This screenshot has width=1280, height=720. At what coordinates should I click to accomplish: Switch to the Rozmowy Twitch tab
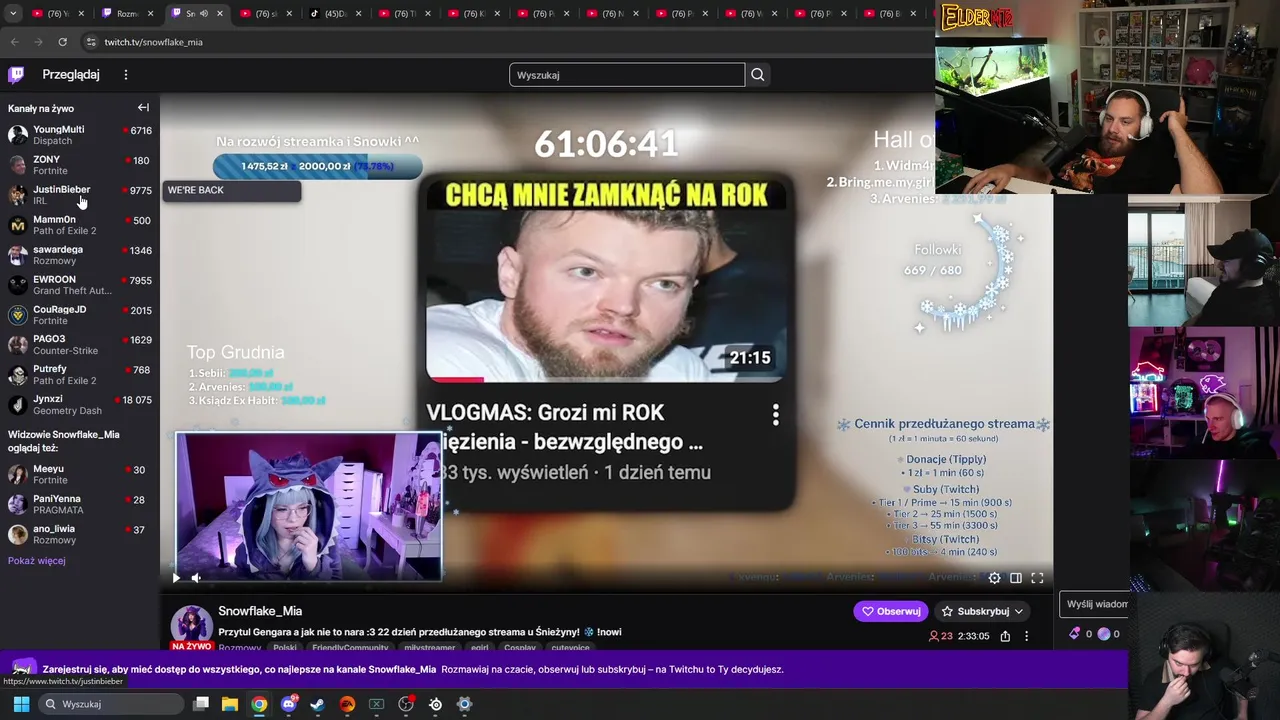(126, 14)
